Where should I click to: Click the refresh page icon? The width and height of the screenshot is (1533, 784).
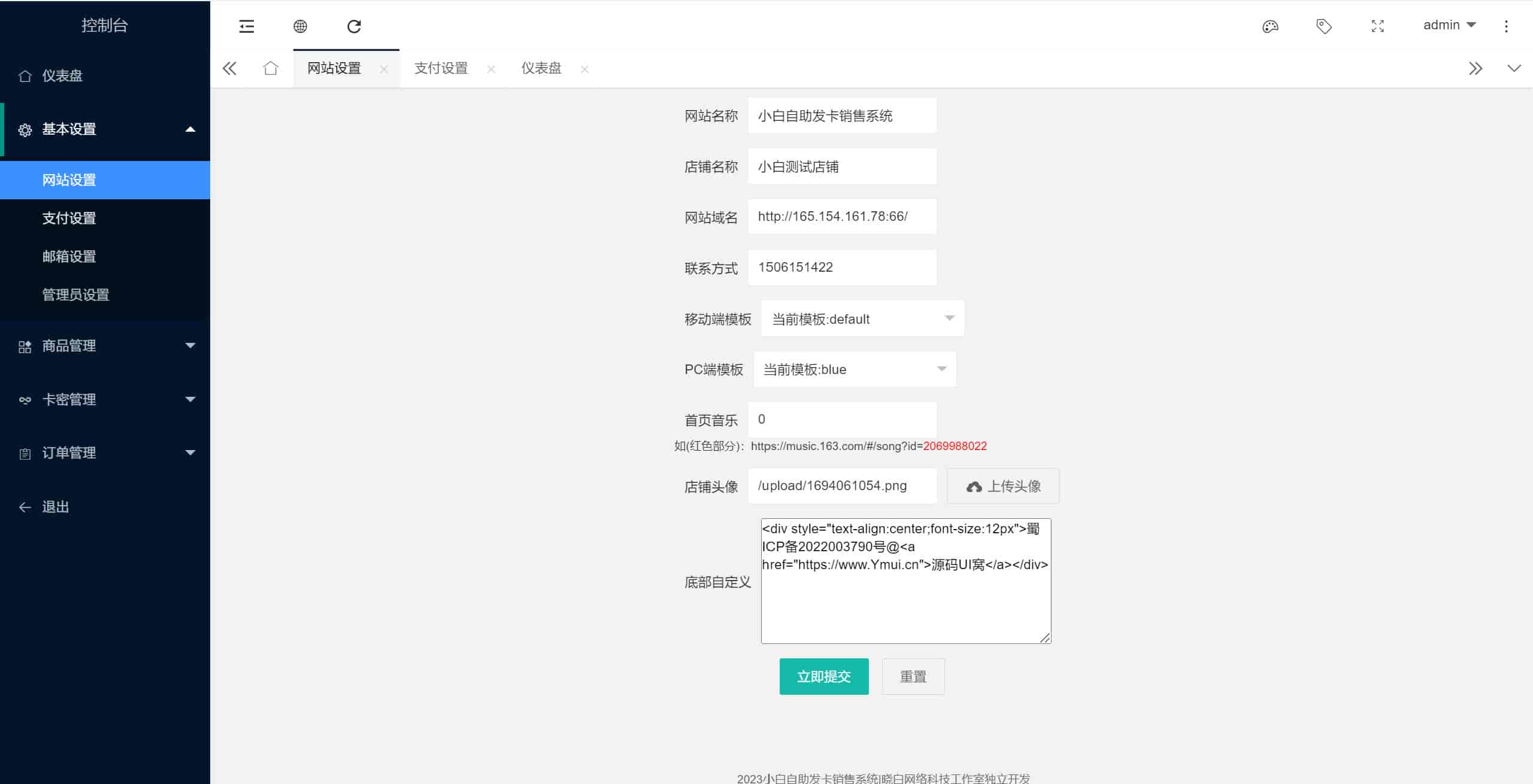[354, 26]
